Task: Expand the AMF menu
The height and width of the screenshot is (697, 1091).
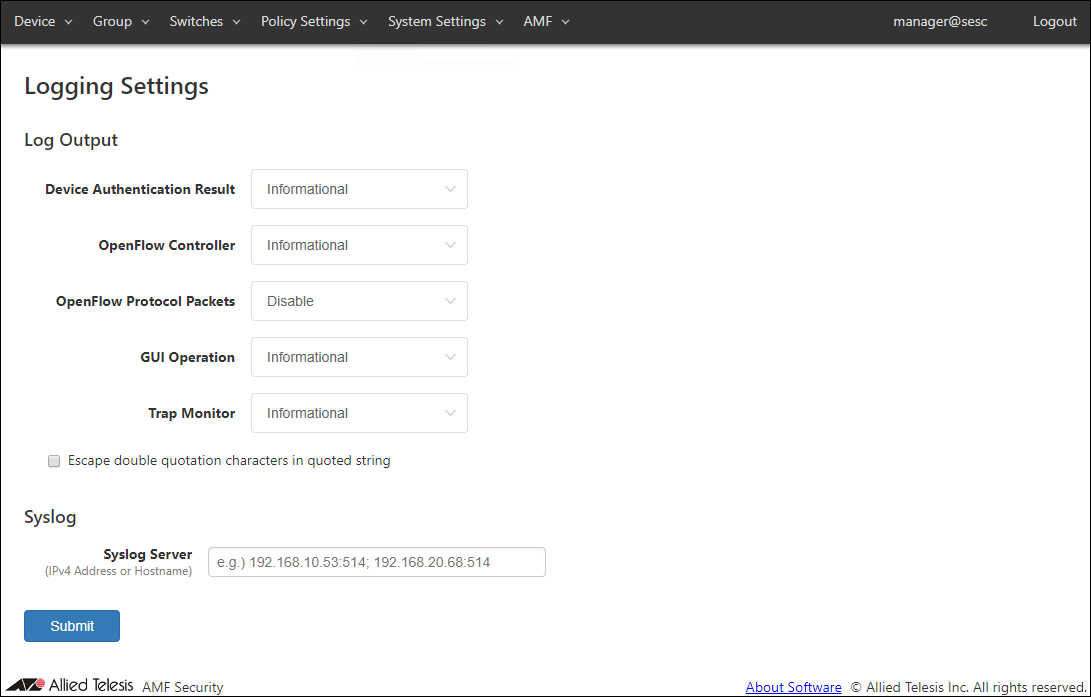Action: click(546, 21)
